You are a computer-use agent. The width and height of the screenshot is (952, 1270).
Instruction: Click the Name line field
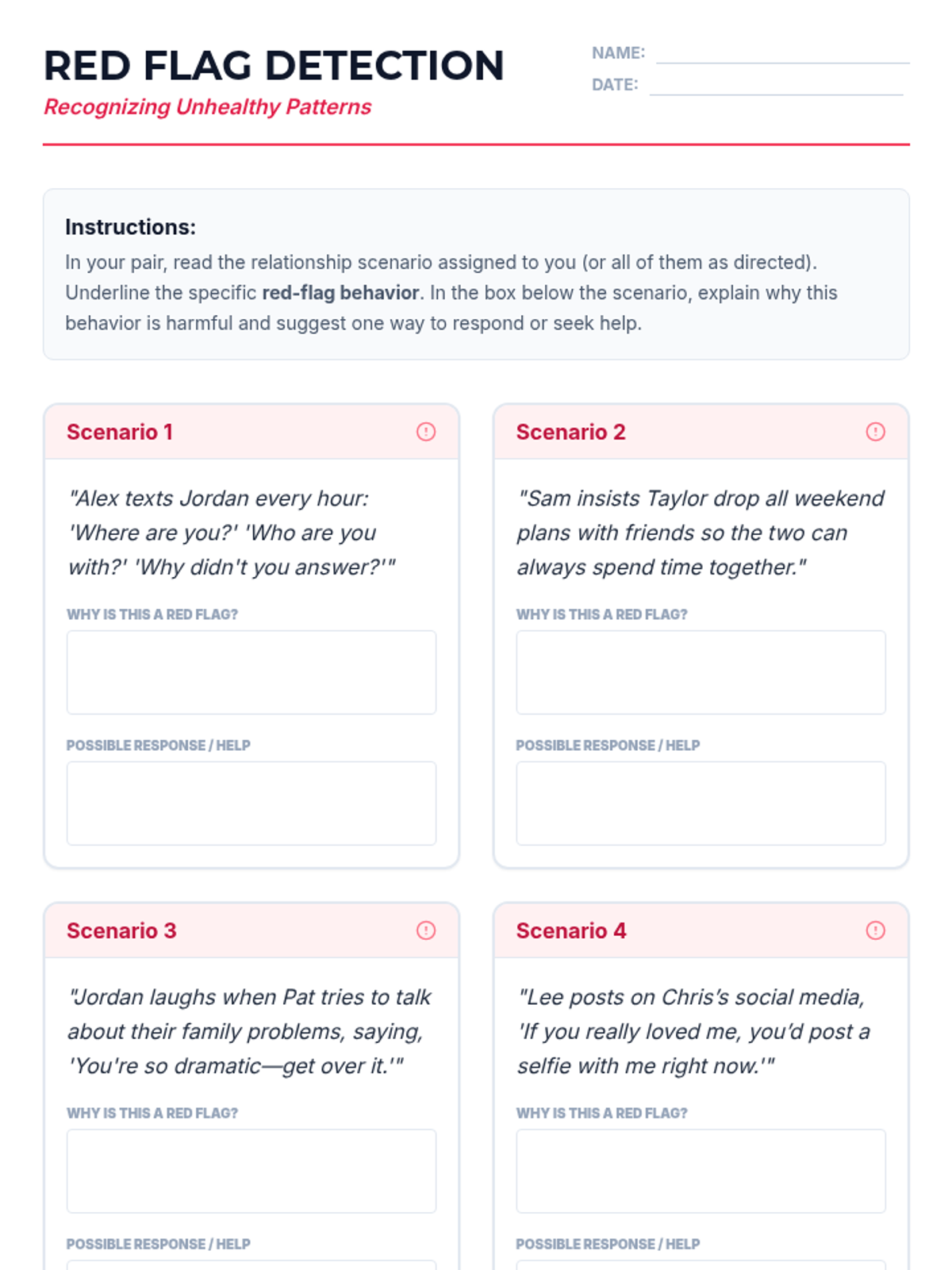tap(783, 53)
